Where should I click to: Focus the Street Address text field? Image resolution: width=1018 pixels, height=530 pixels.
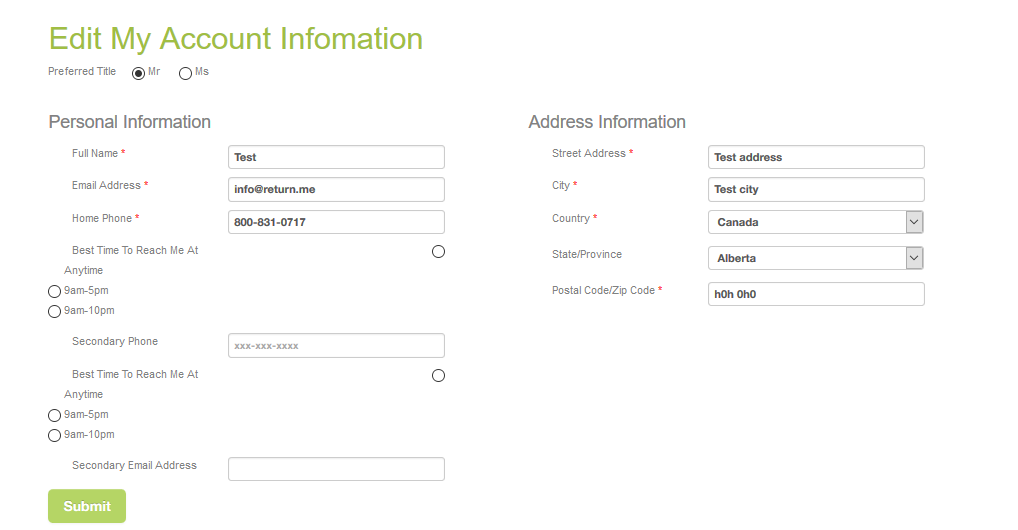[x=816, y=157]
